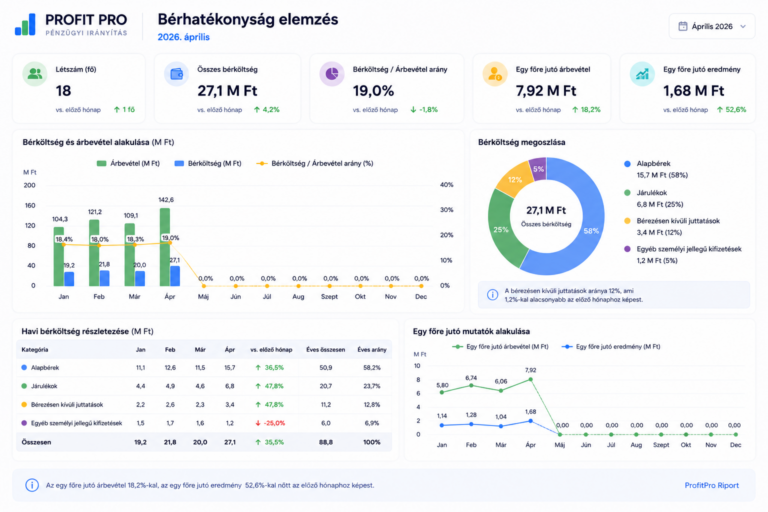Click the up arrow beside 36,5%
768x512 pixels.
click(258, 368)
